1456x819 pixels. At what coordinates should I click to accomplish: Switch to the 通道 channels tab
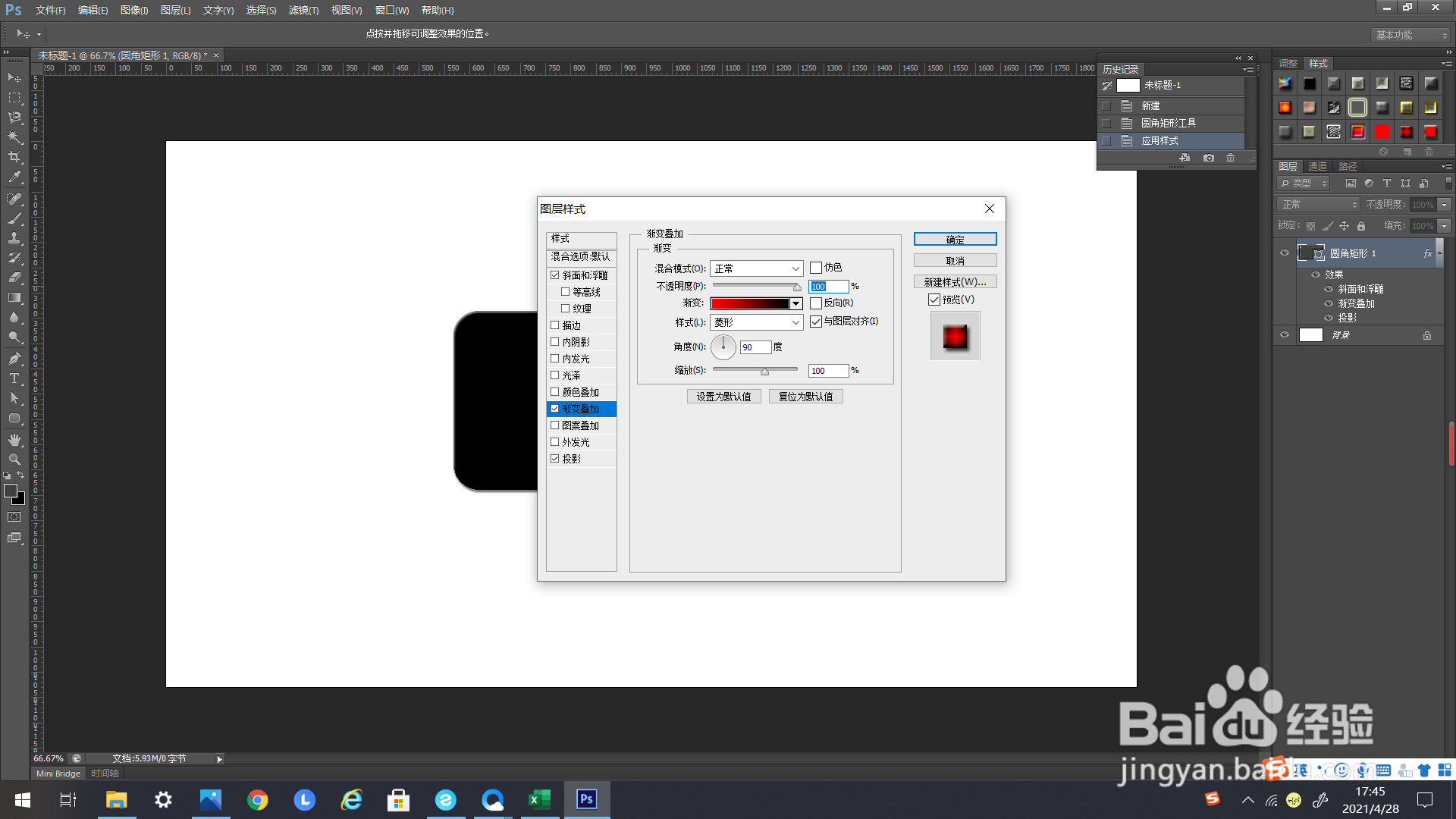(1317, 166)
